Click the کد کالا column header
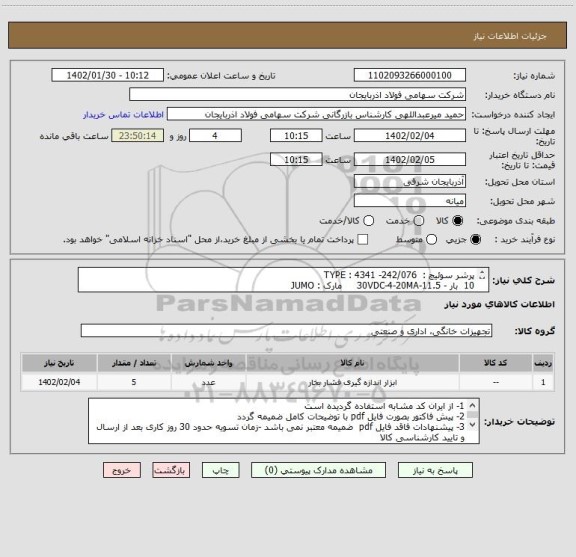 (x=496, y=363)
